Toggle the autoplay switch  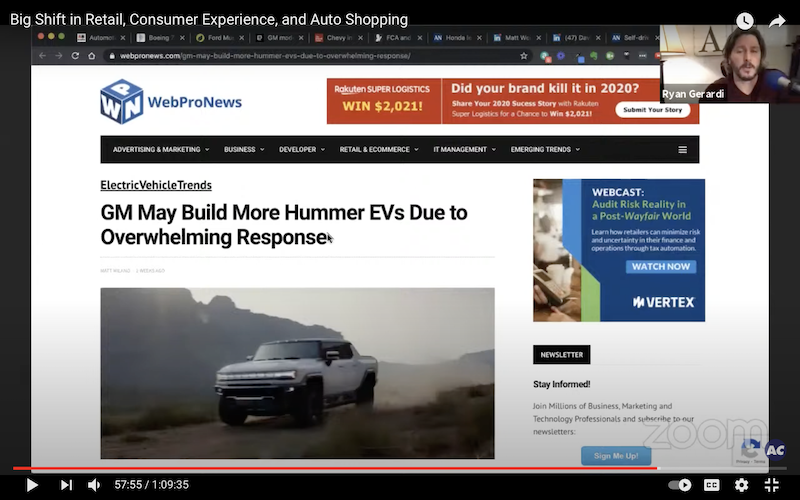(x=680, y=485)
